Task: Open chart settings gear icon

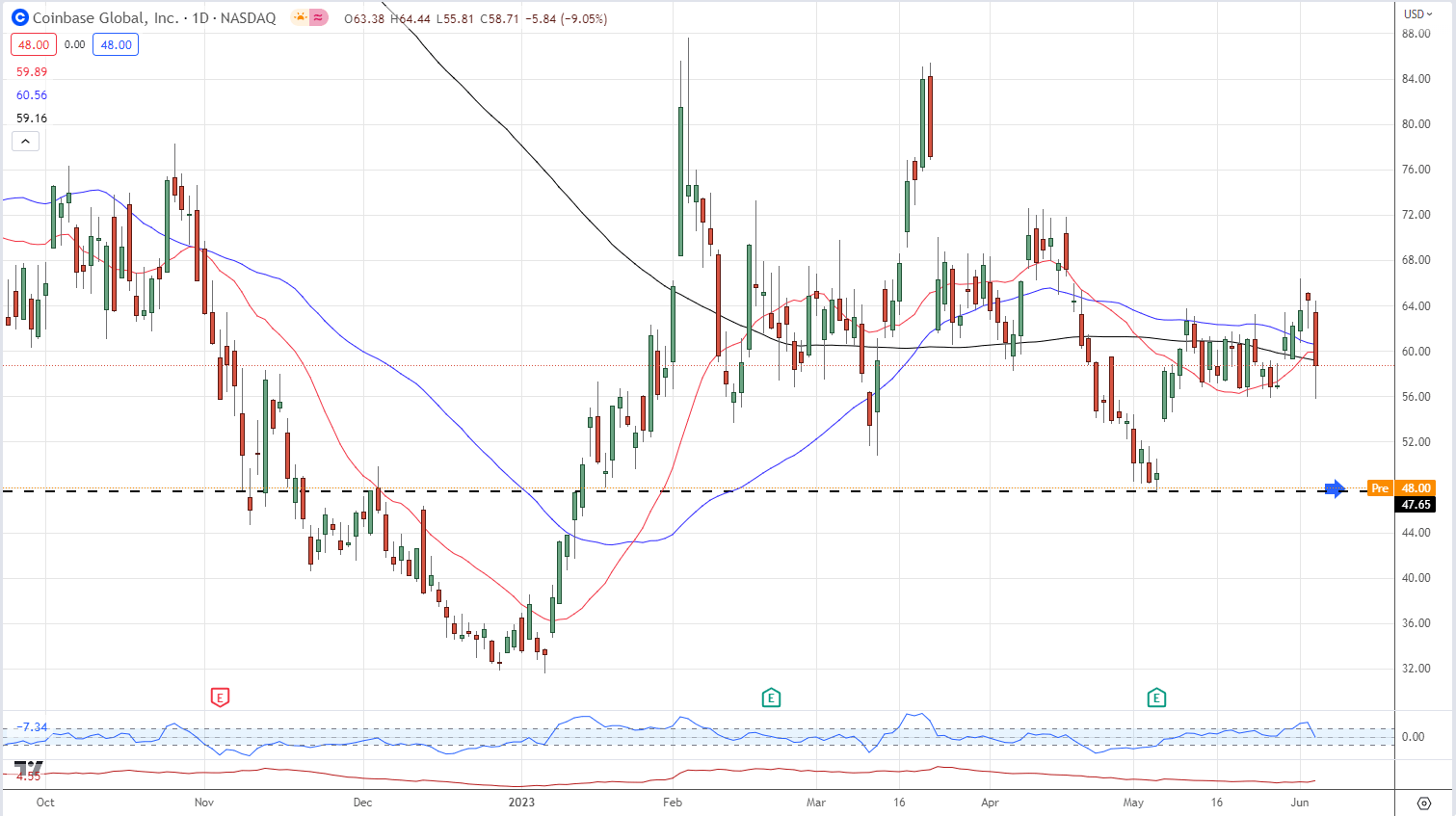Action: [x=1424, y=803]
